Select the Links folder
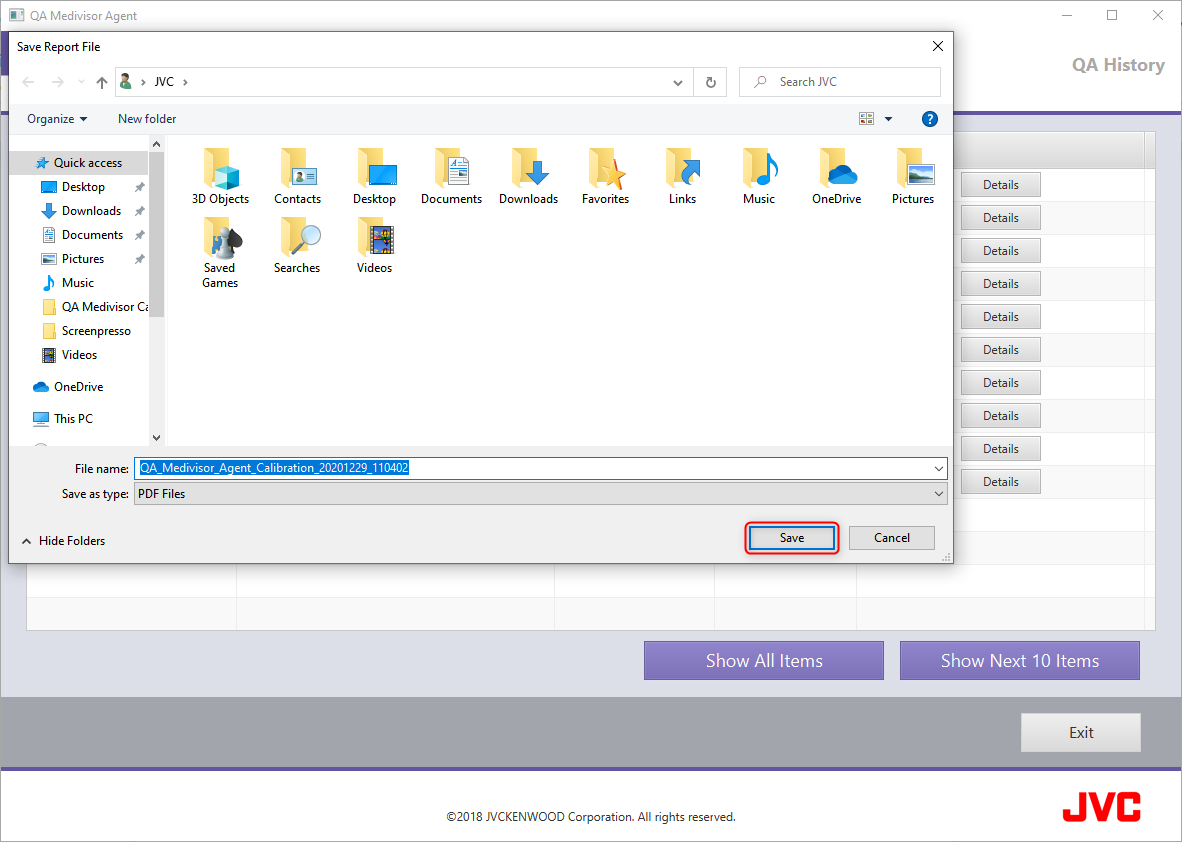Viewport: 1182px width, 842px height. (x=682, y=176)
